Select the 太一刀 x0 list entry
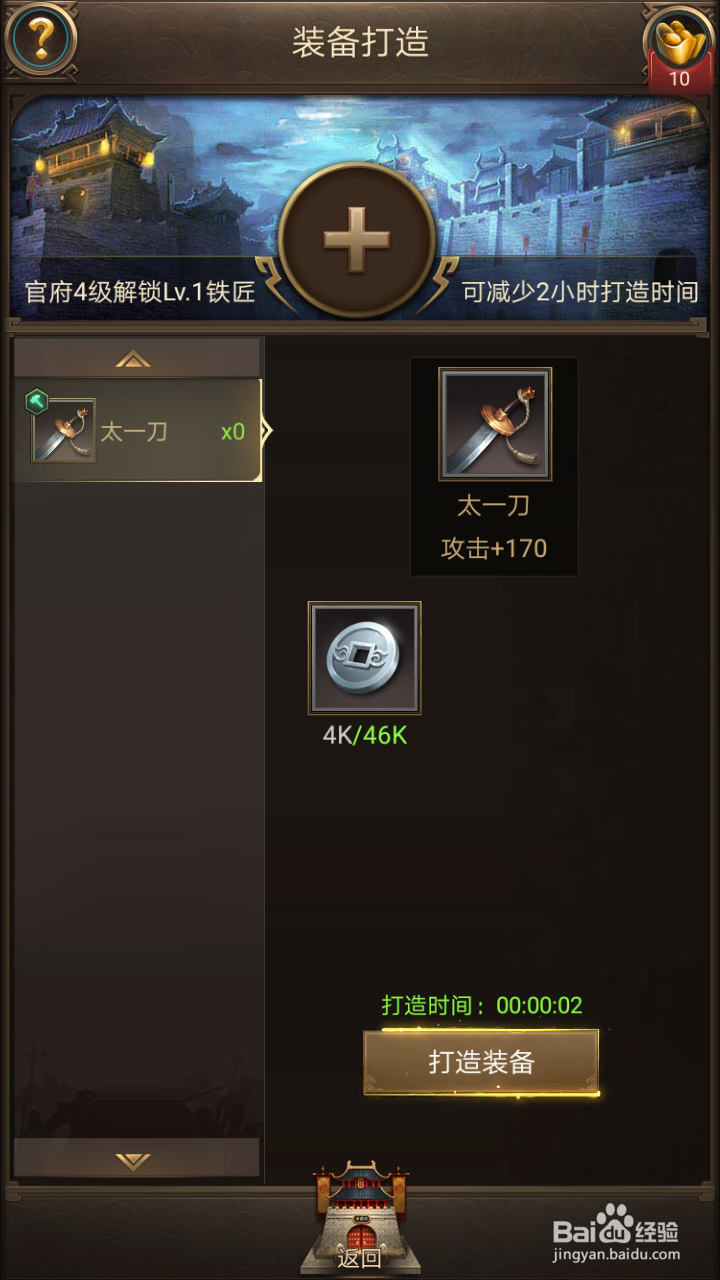 click(x=138, y=431)
